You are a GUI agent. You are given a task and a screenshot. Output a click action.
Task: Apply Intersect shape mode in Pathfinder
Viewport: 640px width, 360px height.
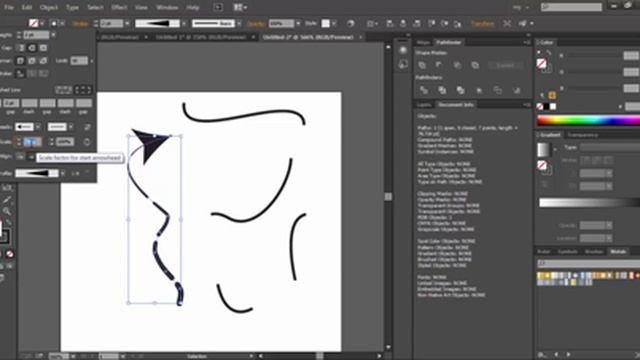tap(457, 65)
